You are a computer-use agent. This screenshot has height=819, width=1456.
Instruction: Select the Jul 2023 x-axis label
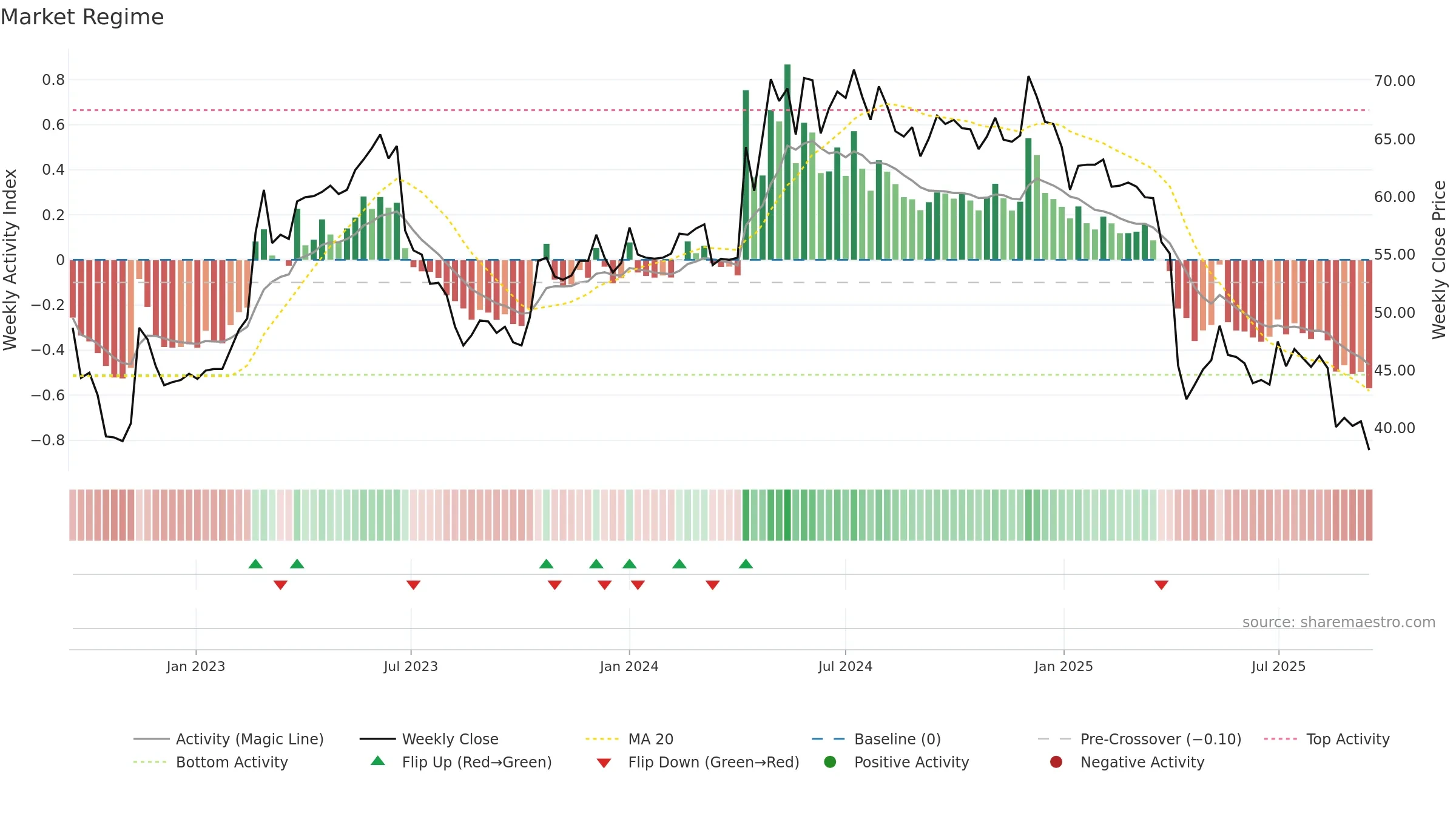(x=411, y=666)
